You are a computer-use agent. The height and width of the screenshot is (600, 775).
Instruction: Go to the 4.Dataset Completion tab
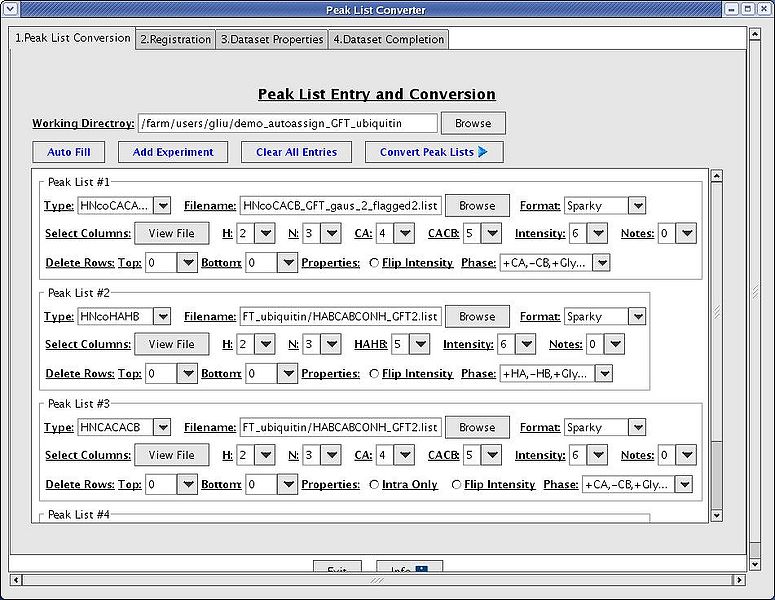point(388,39)
